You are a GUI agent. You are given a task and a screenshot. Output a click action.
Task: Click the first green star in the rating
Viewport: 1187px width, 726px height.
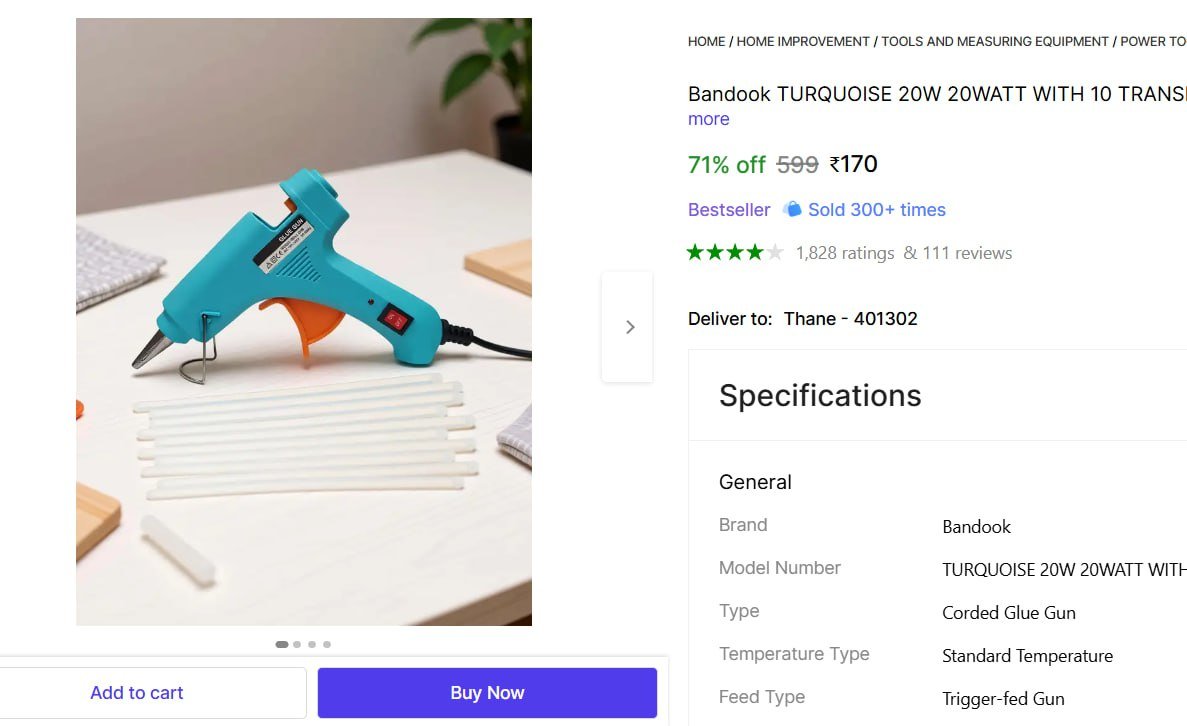tap(694, 252)
